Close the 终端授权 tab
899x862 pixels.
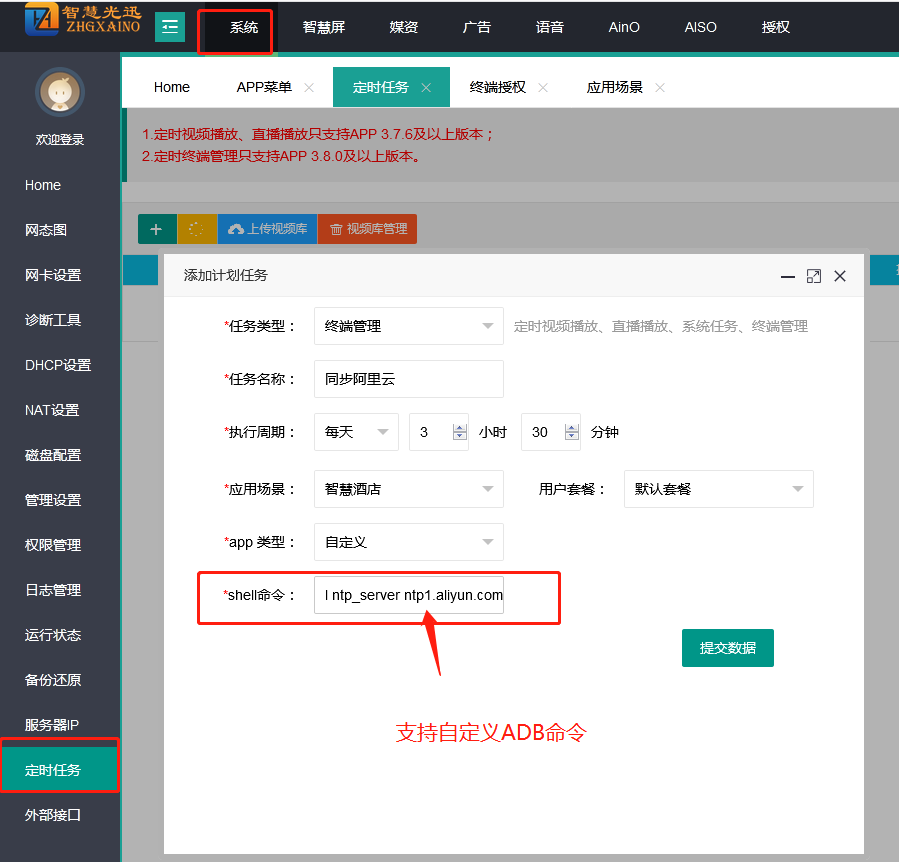pos(543,88)
